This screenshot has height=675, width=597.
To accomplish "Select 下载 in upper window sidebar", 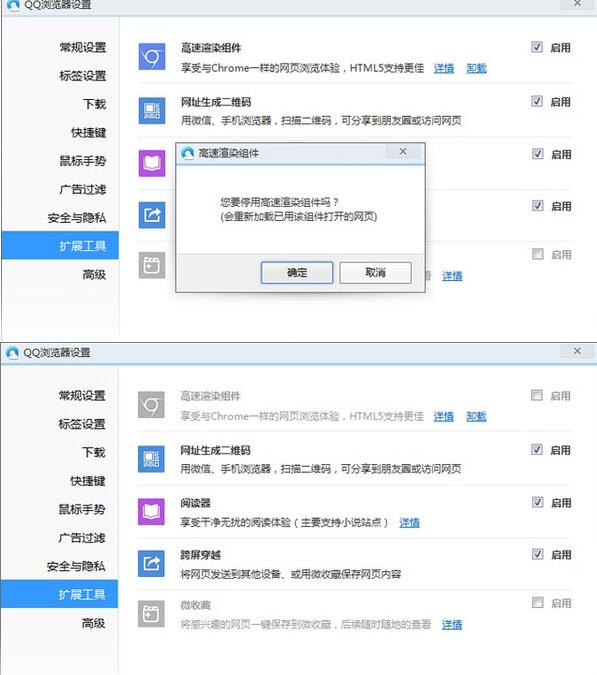I will 94,104.
